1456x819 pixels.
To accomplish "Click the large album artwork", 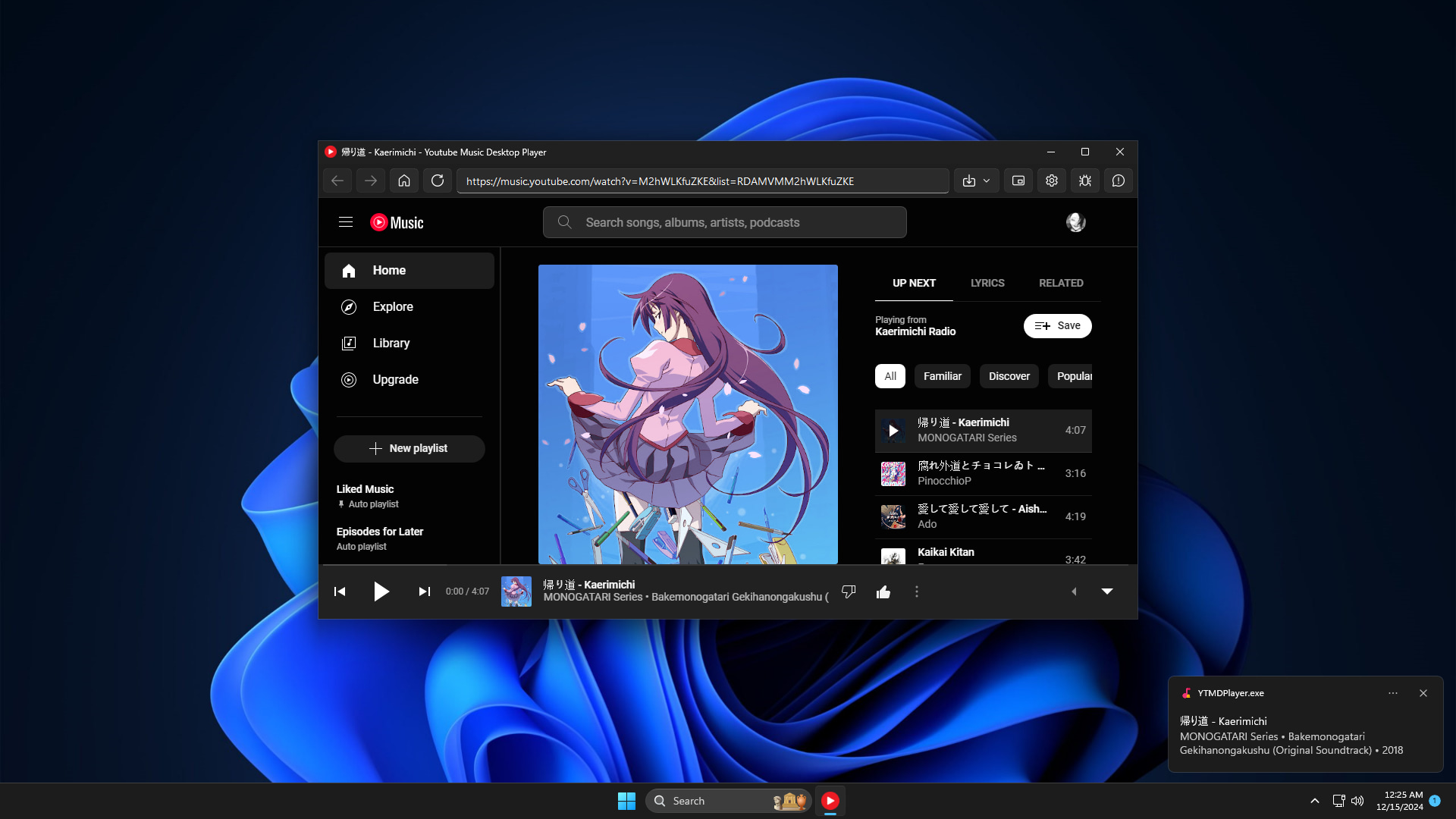I will tap(688, 414).
